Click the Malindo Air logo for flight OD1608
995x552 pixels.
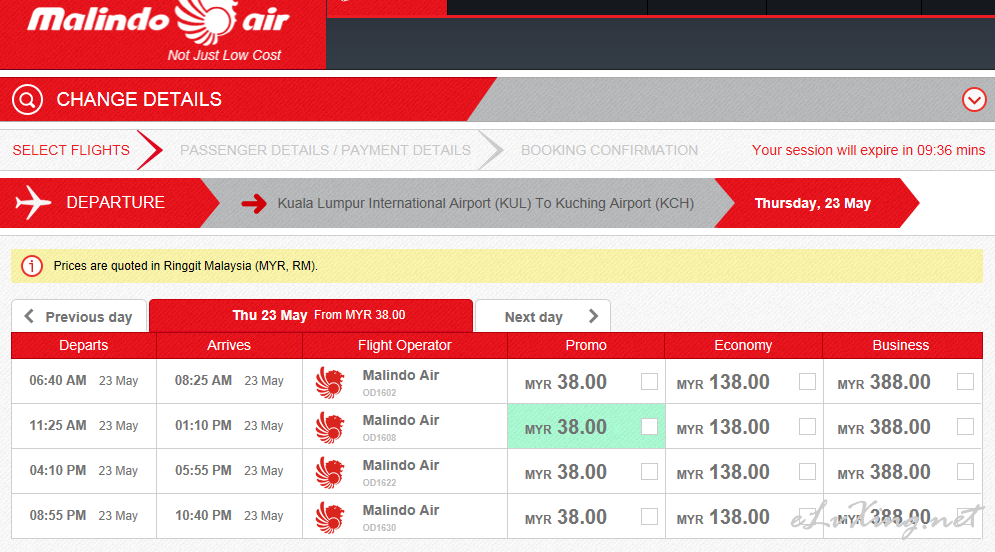click(x=330, y=428)
